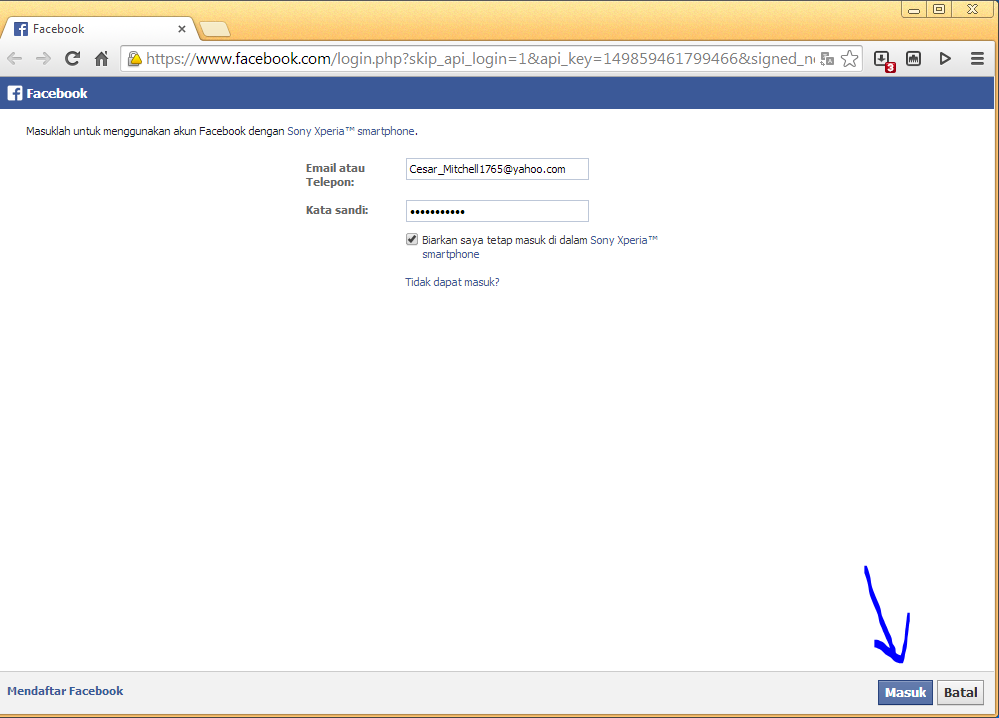Bookmark this page with the star icon
Viewport: 999px width, 718px height.
tap(849, 59)
